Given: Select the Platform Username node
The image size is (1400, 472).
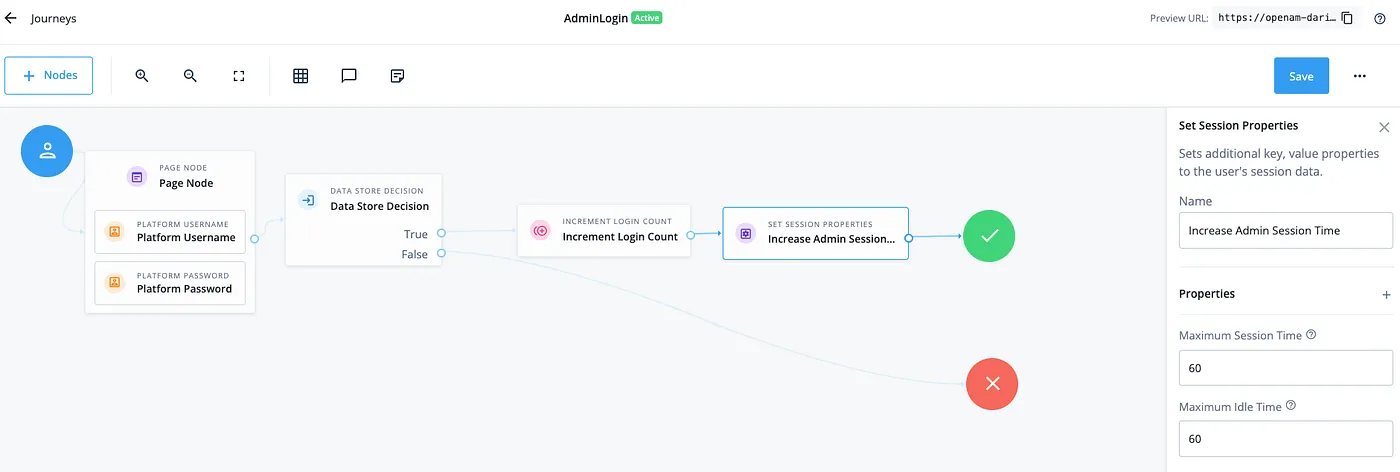Looking at the screenshot, I should (170, 232).
